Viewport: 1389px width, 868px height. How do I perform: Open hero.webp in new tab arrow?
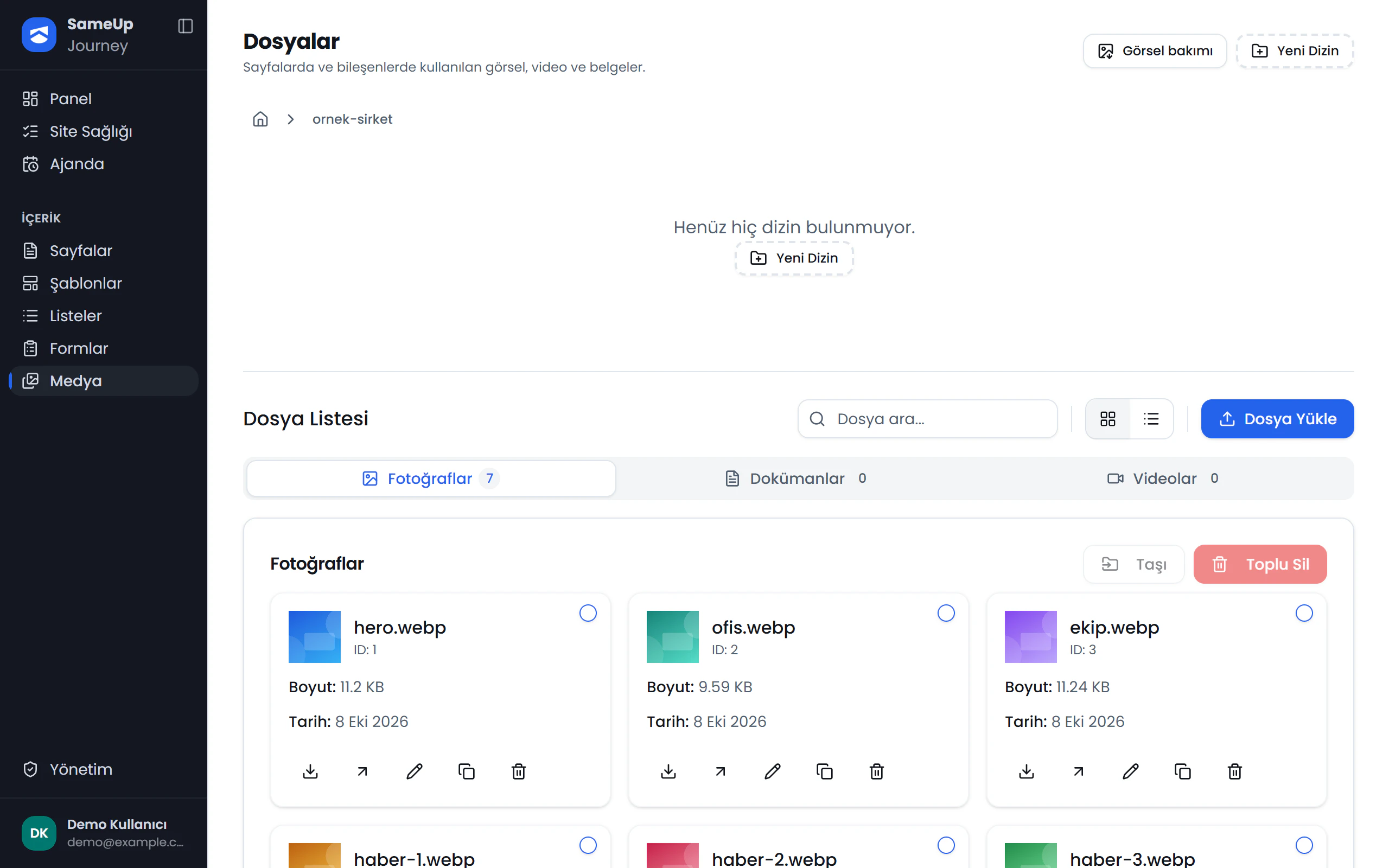[x=362, y=771]
